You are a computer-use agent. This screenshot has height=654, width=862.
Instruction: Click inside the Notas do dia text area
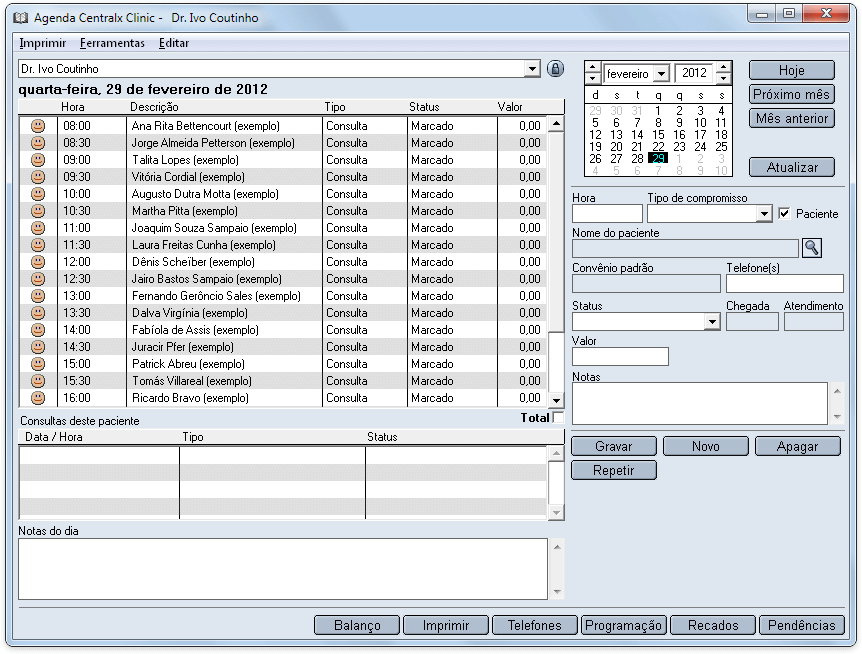pos(283,569)
